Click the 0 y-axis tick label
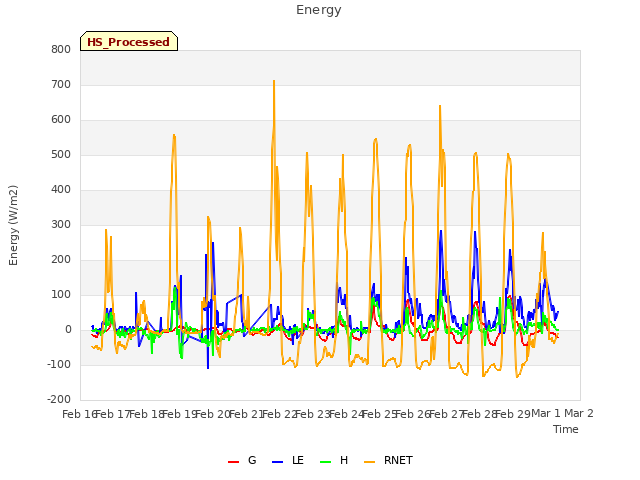This screenshot has height=480, width=640. click(x=68, y=329)
